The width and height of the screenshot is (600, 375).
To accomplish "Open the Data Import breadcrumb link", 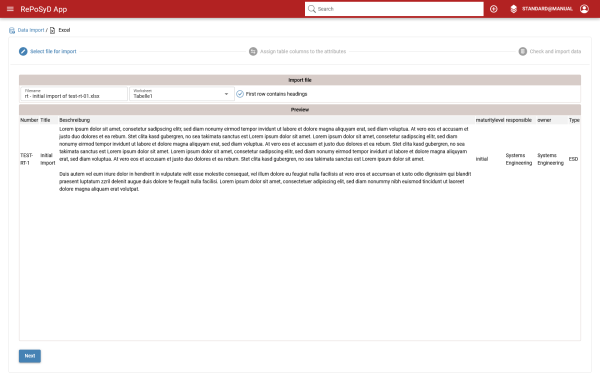I will pos(31,30).
